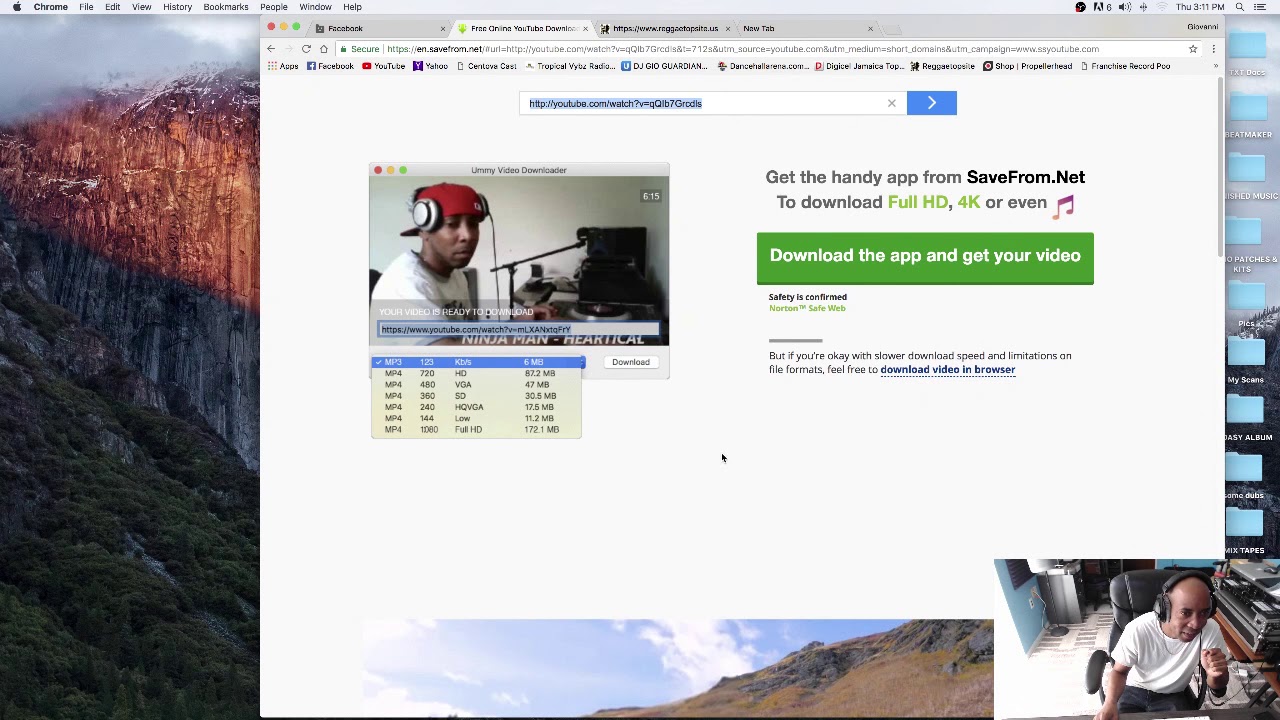Click the Norton Safe Web label
This screenshot has width=1280, height=720.
coord(807,308)
